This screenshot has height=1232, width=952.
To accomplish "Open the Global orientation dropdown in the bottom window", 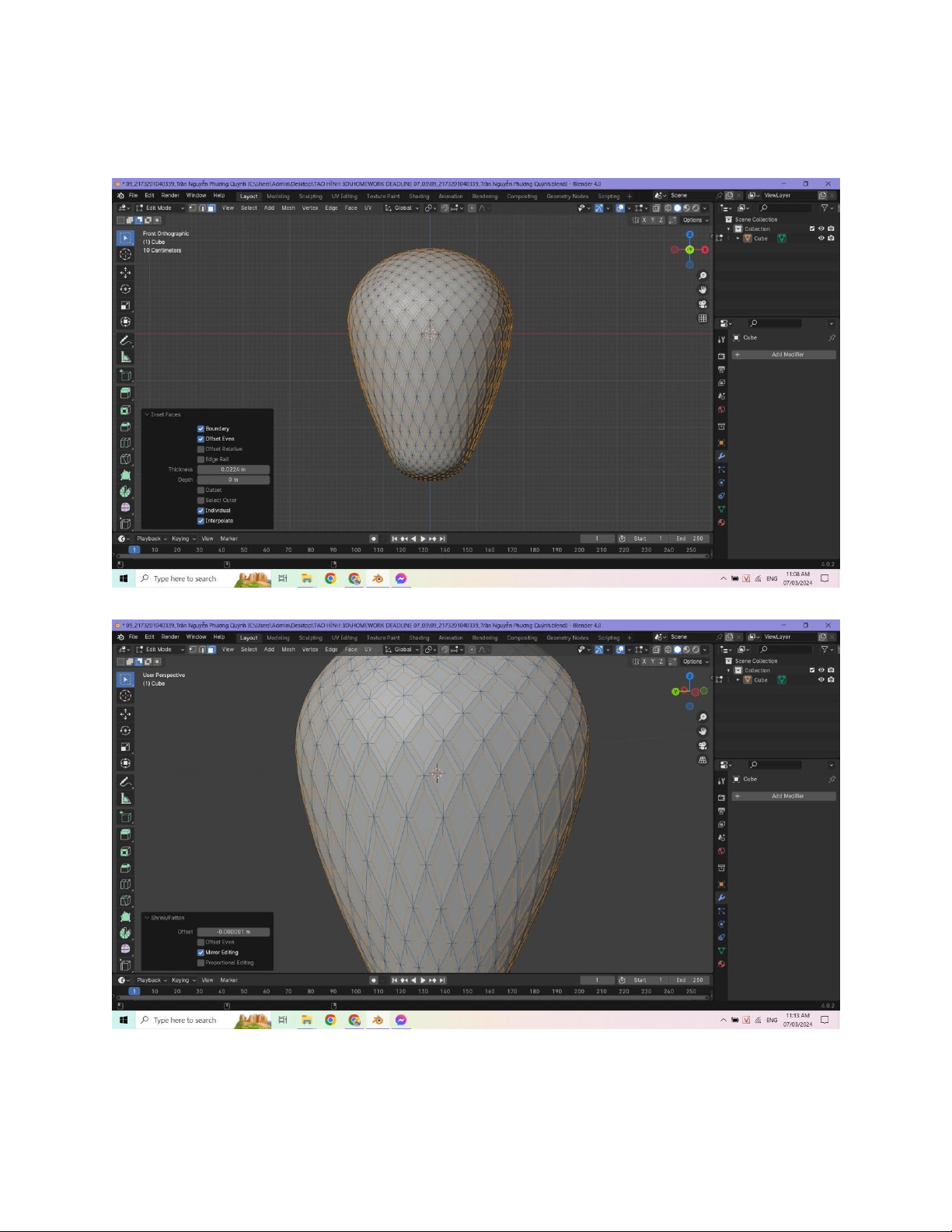I will (x=403, y=650).
